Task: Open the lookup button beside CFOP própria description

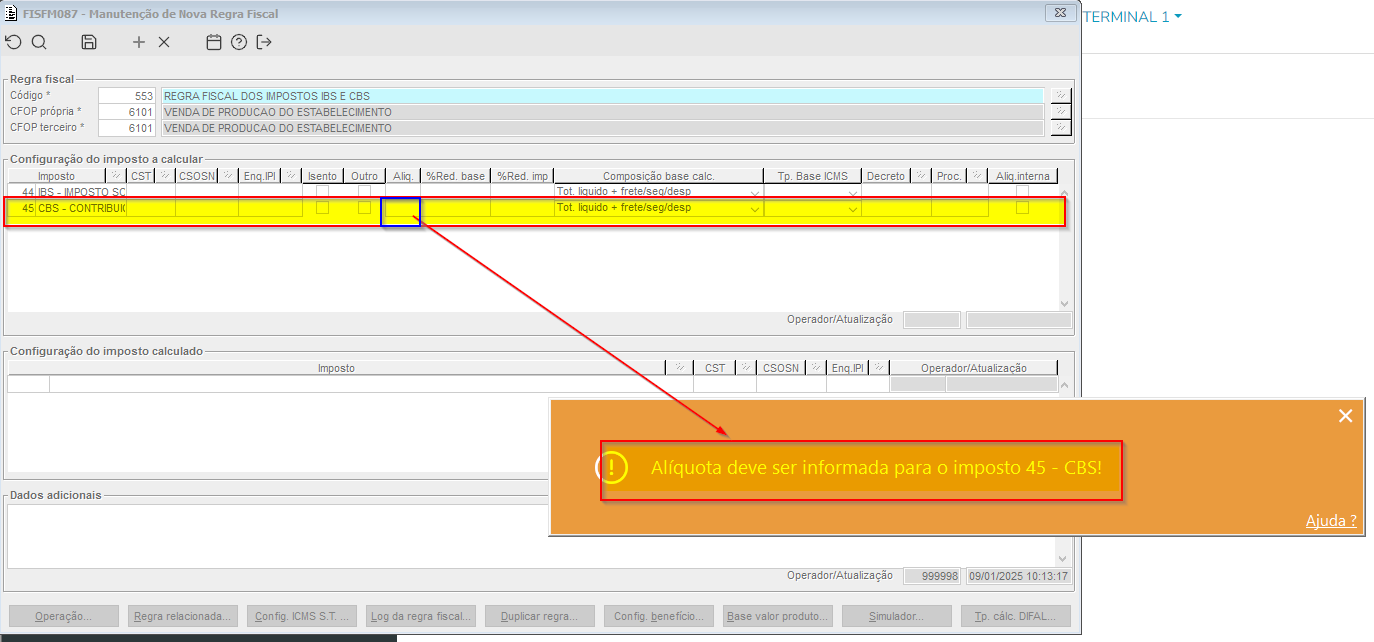Action: click(x=1061, y=112)
